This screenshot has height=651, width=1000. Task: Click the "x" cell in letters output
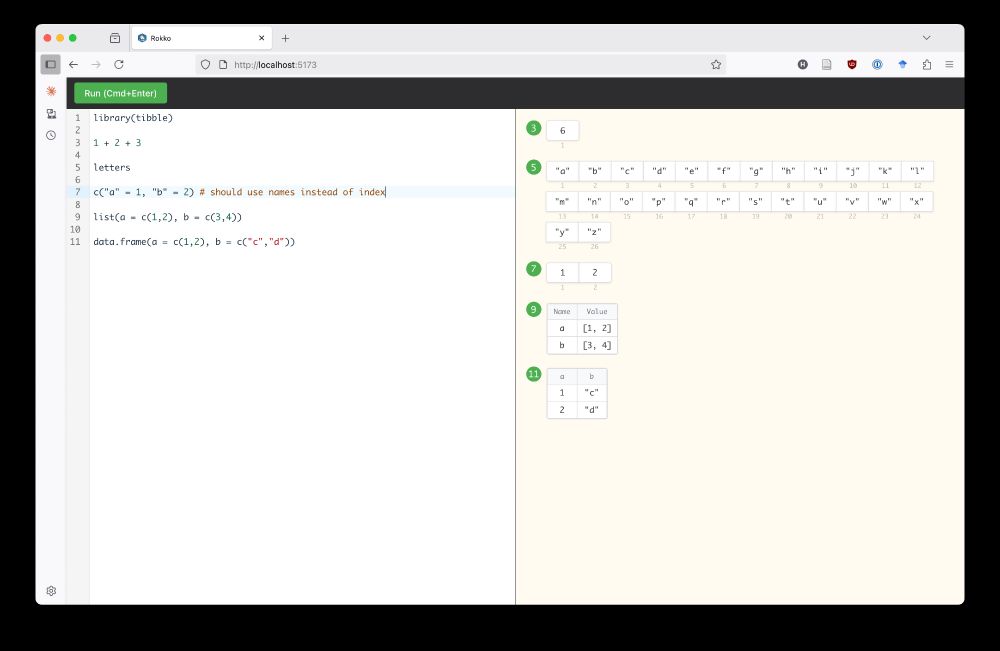[x=917, y=201]
